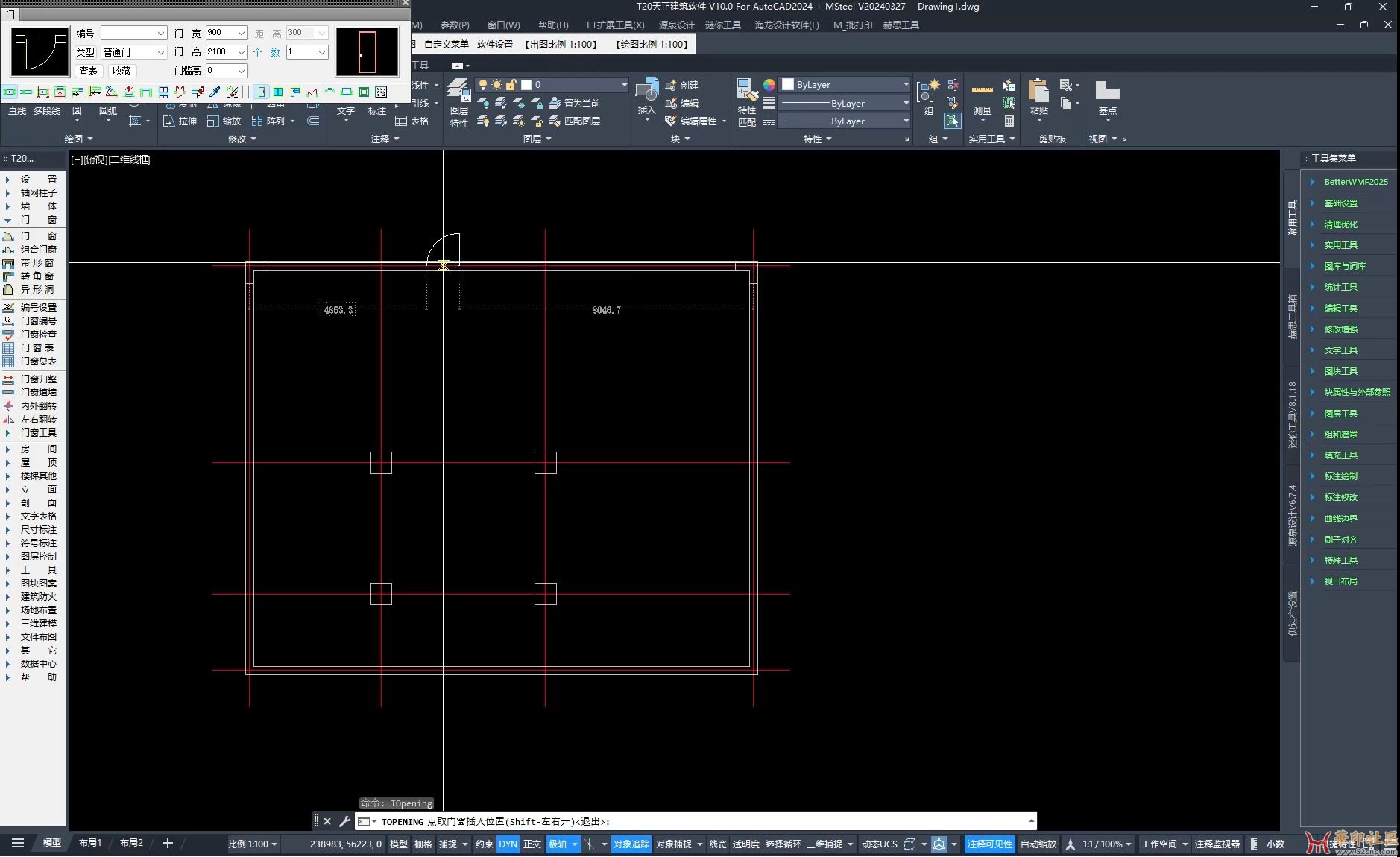Screen dimensions: 1400x857
Task: Switch to the 布局2 layout tab
Action: coord(131,843)
